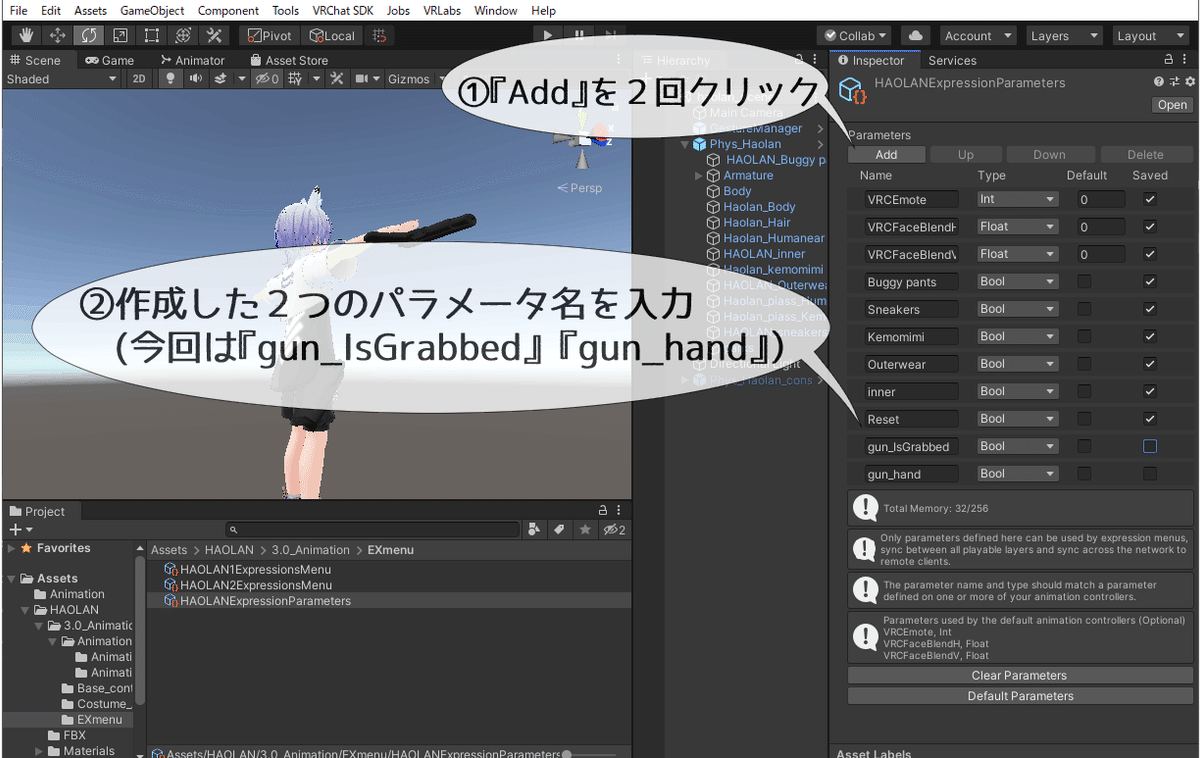Toggle grid snapping icon
The height and width of the screenshot is (758, 1200).
coord(378,35)
